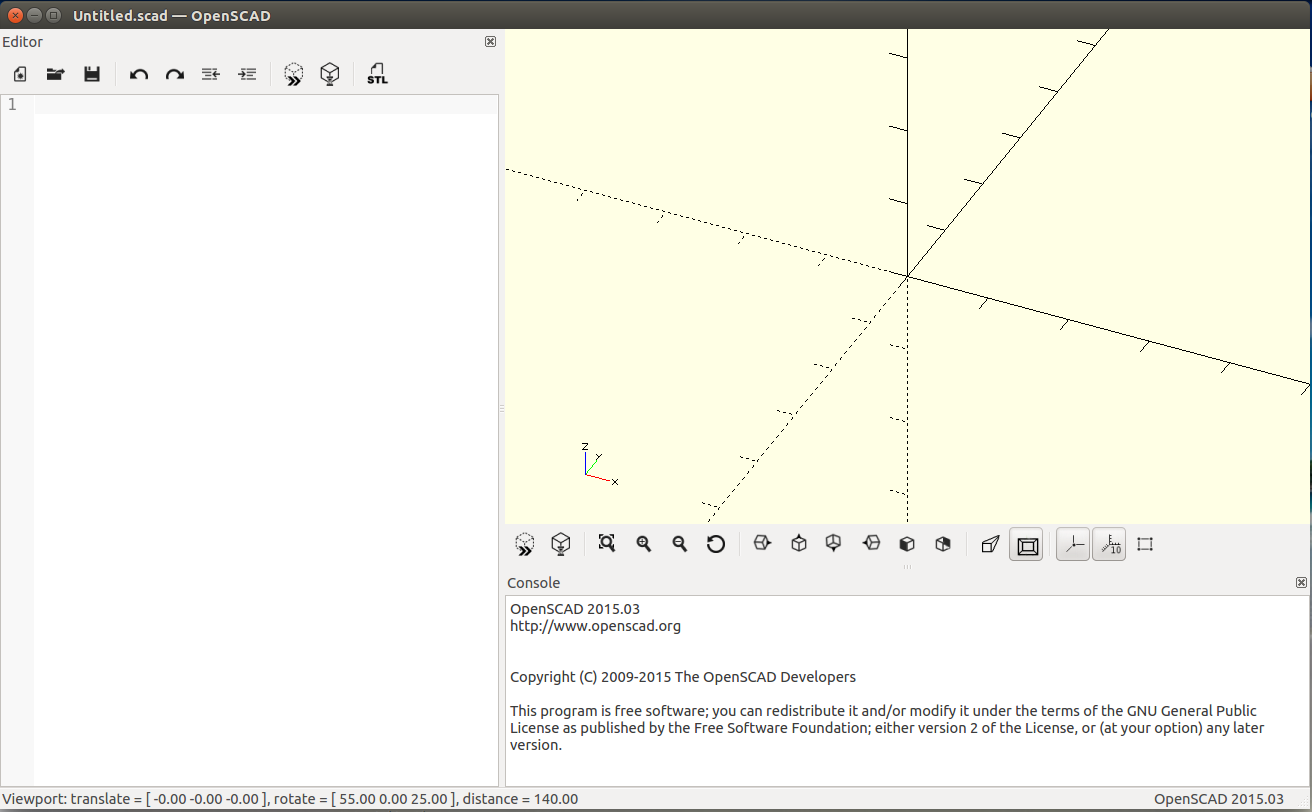
Task: Switch to Perspective projection
Action: [x=990, y=544]
